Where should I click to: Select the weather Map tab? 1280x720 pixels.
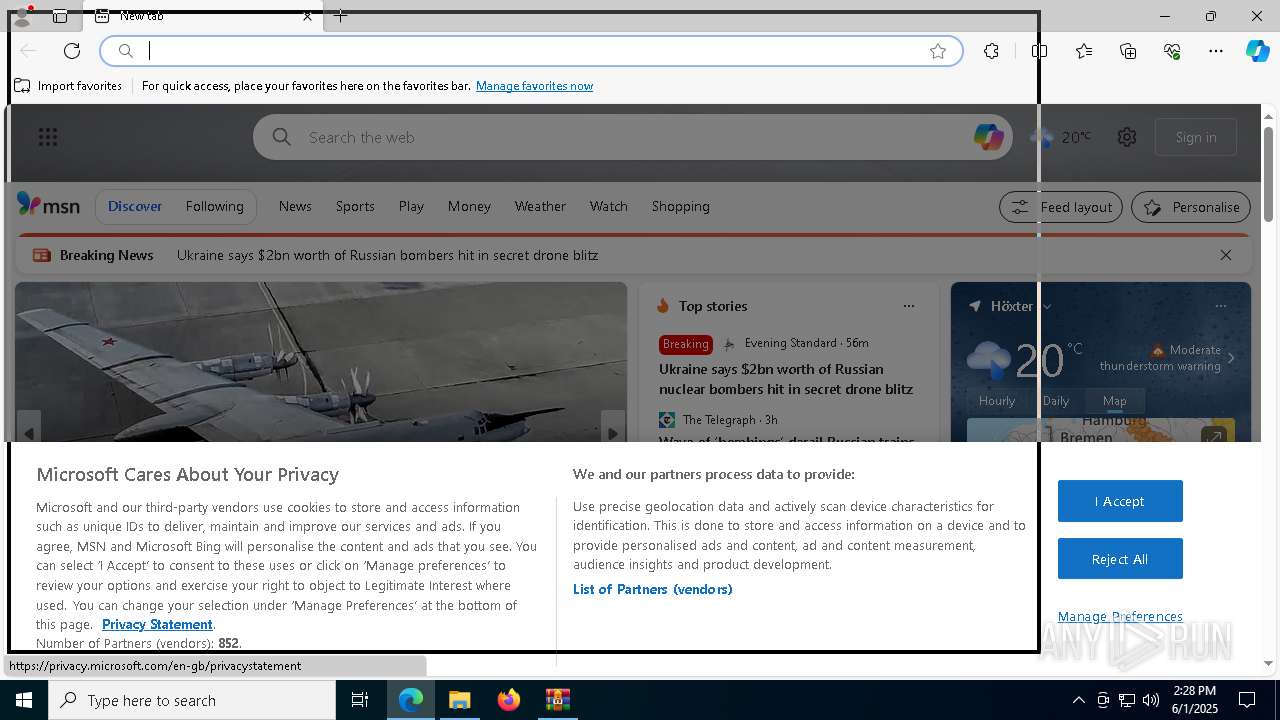tap(1114, 400)
